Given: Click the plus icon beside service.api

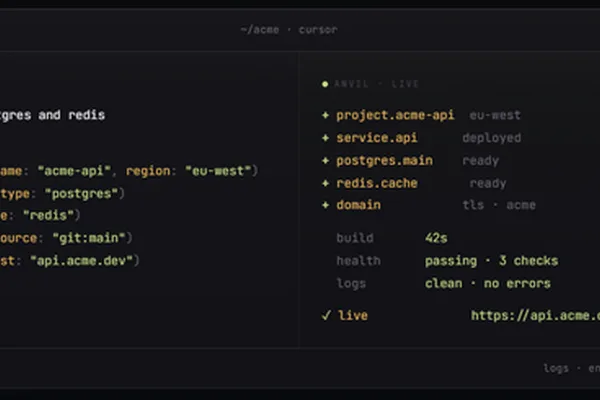Looking at the screenshot, I should coord(325,137).
